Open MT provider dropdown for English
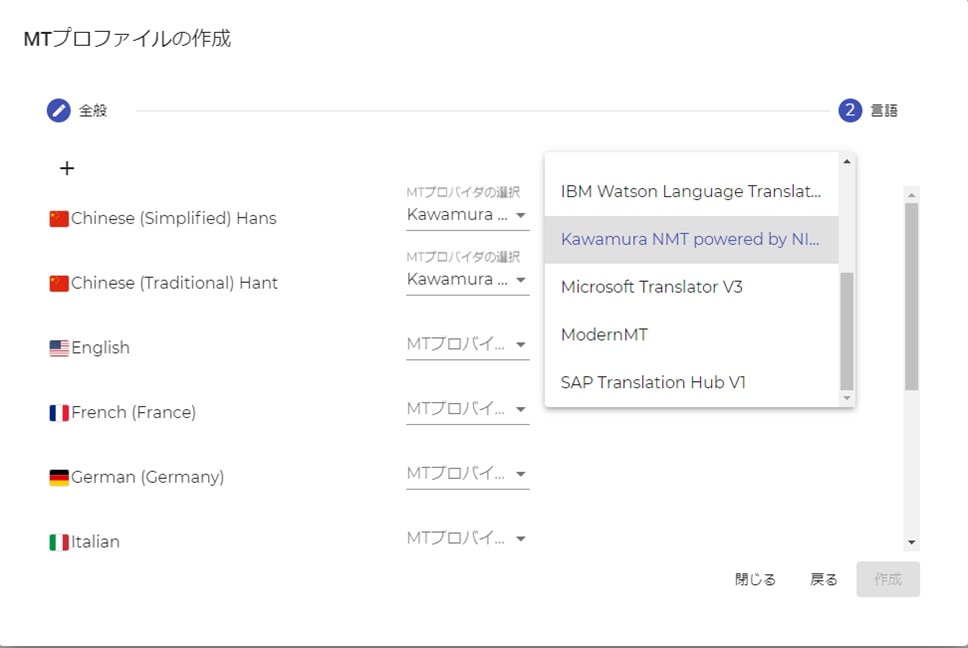 [x=467, y=345]
